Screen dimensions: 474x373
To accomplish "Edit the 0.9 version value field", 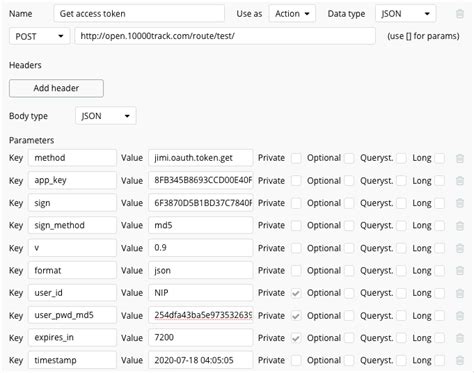I will point(201,248).
